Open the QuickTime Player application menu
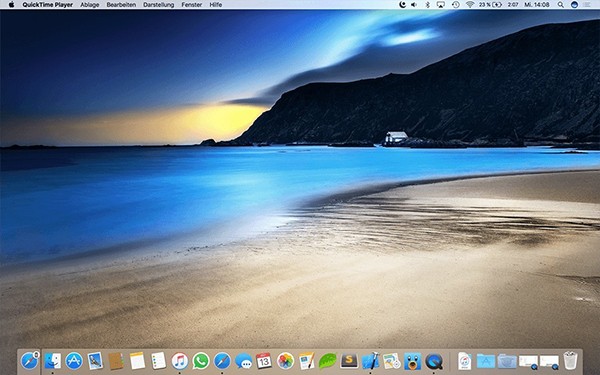 click(47, 5)
